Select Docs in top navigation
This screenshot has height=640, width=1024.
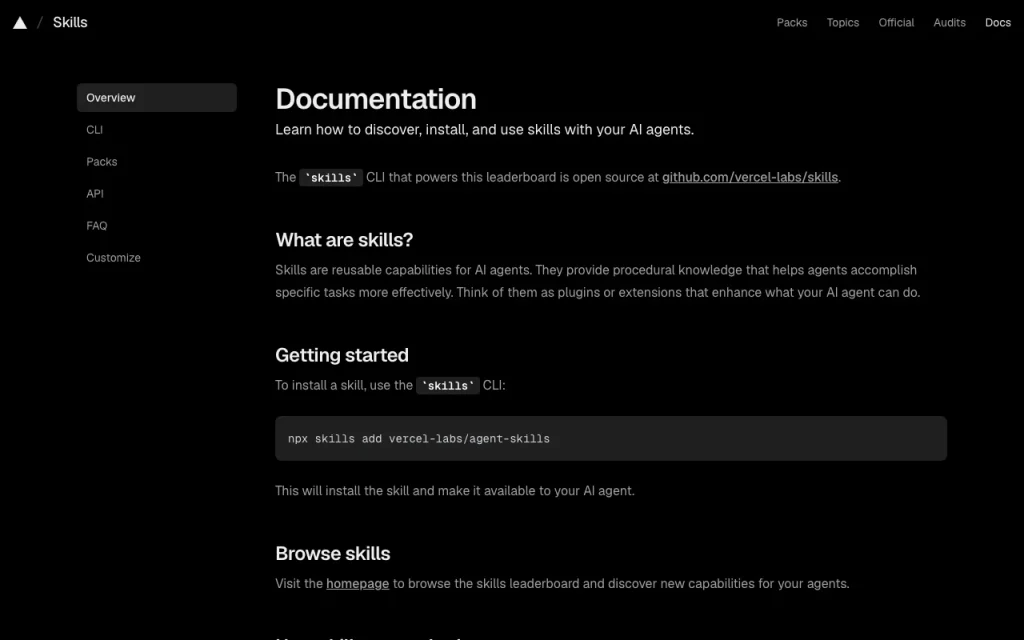[997, 22]
